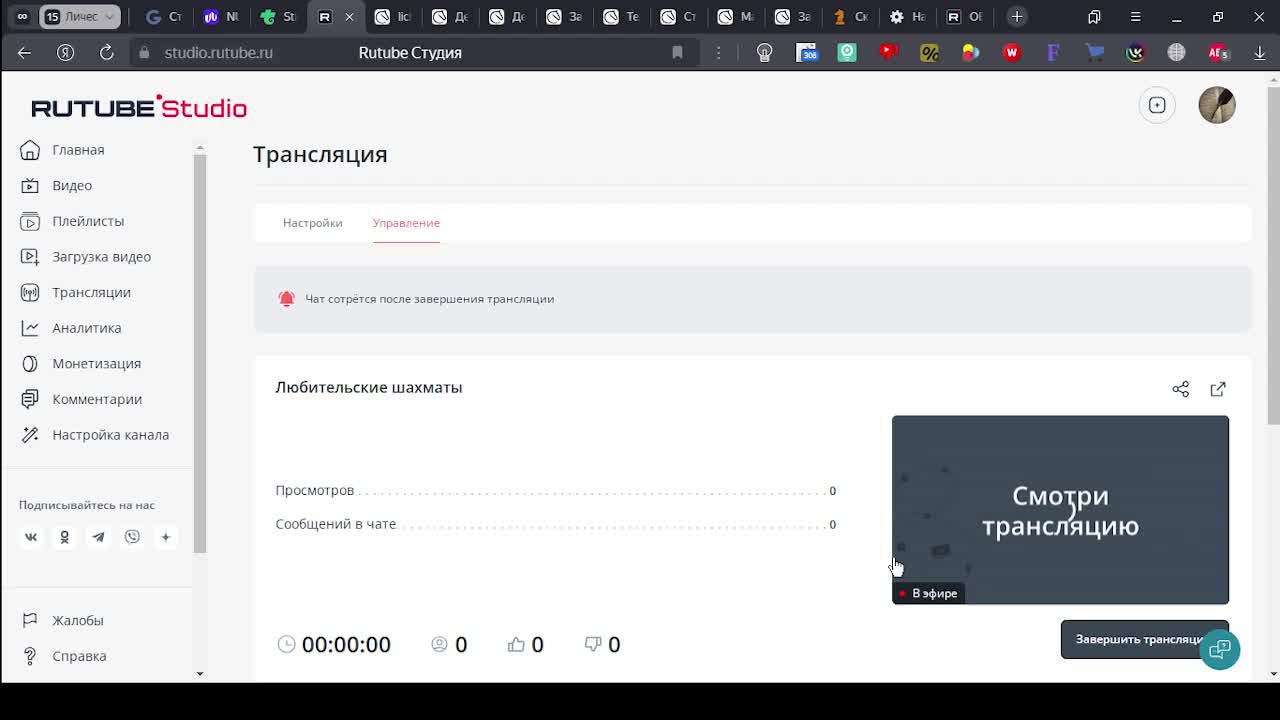Image resolution: width=1280 pixels, height=720 pixels.
Task: Click the Odnoklassniki social icon
Action: pyautogui.click(x=64, y=537)
